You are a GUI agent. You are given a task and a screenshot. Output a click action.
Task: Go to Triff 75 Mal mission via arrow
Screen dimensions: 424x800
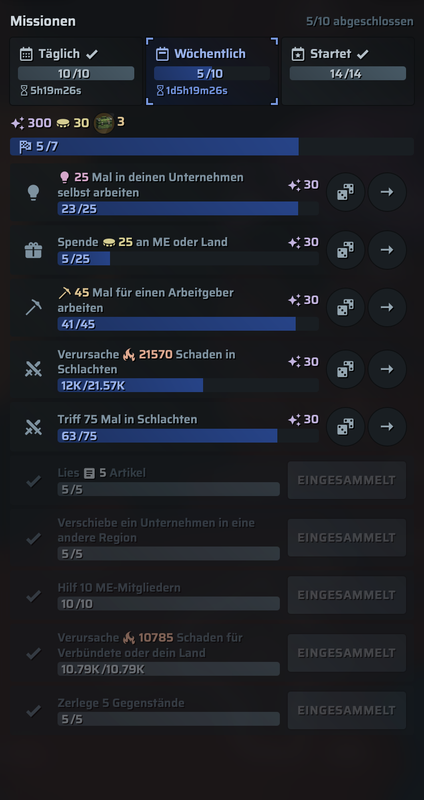tap(387, 427)
